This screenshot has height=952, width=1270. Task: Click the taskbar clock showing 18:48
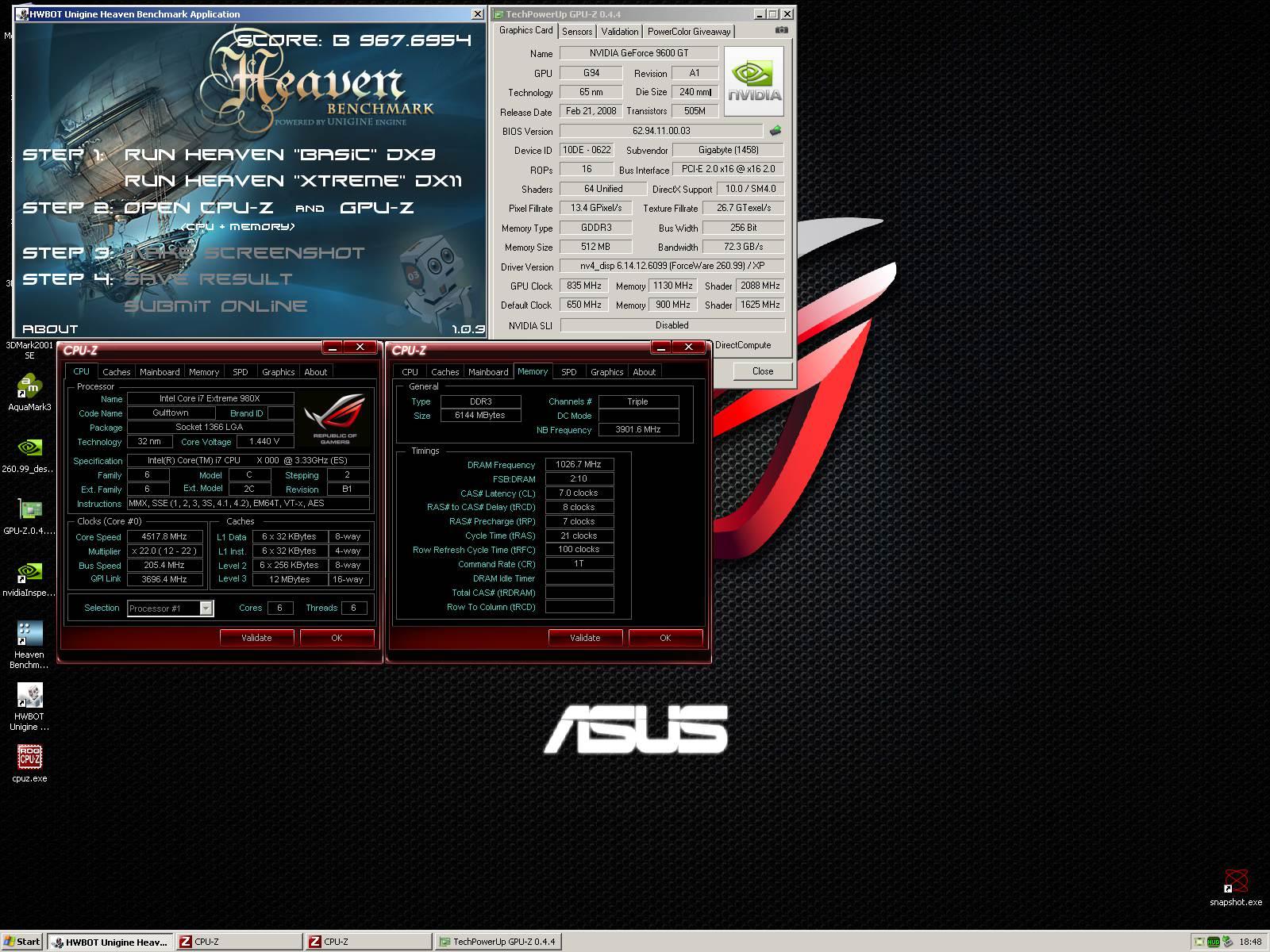click(1250, 942)
